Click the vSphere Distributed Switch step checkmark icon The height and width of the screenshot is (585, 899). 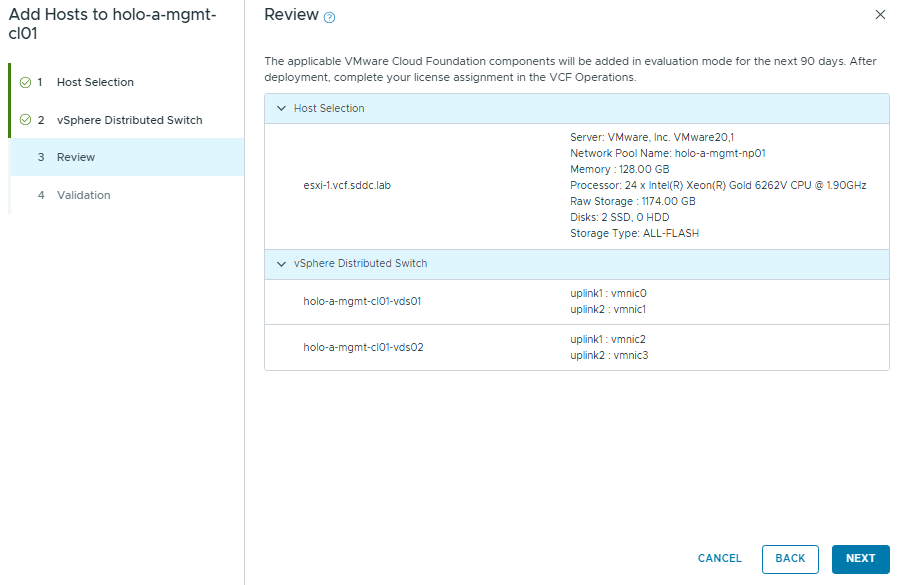pos(25,120)
